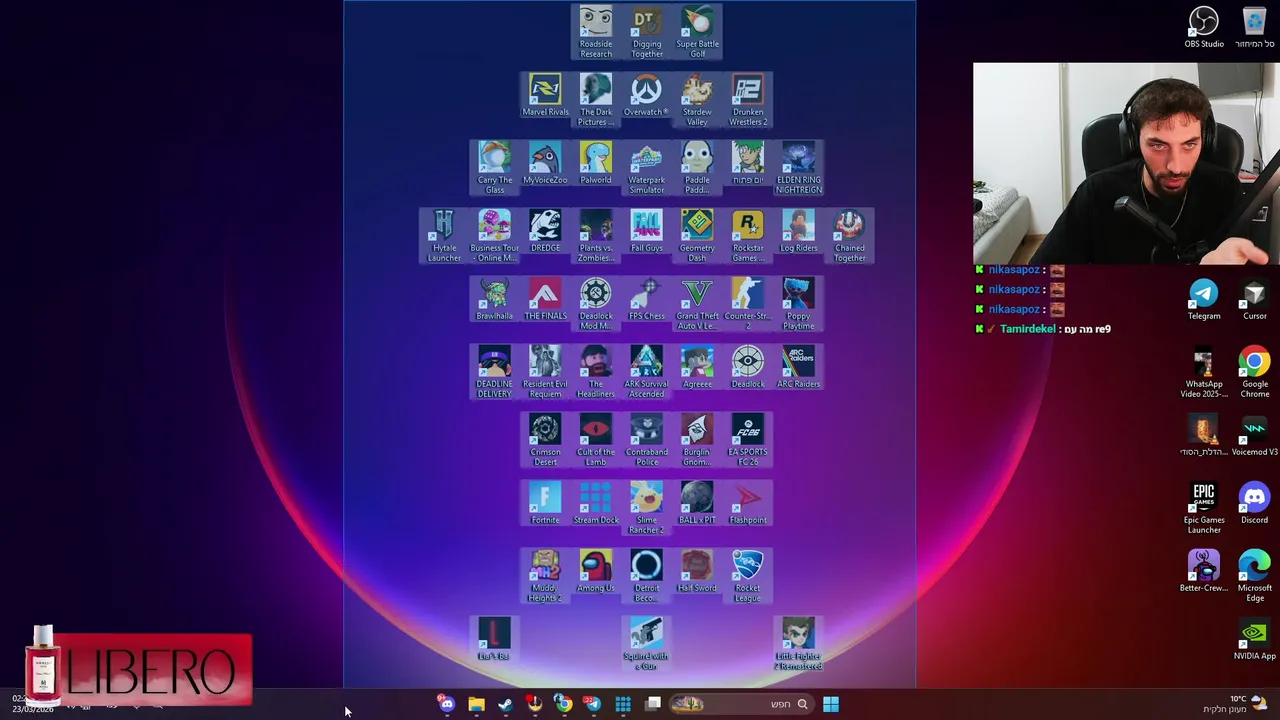Click the Fall Guys desktop icon

[x=647, y=232]
